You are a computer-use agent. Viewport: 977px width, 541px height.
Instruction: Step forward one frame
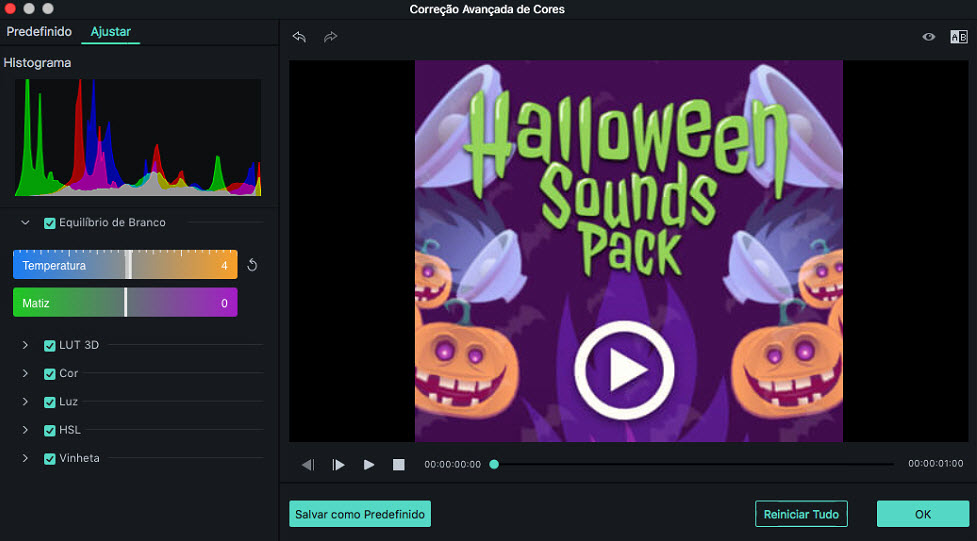point(338,464)
